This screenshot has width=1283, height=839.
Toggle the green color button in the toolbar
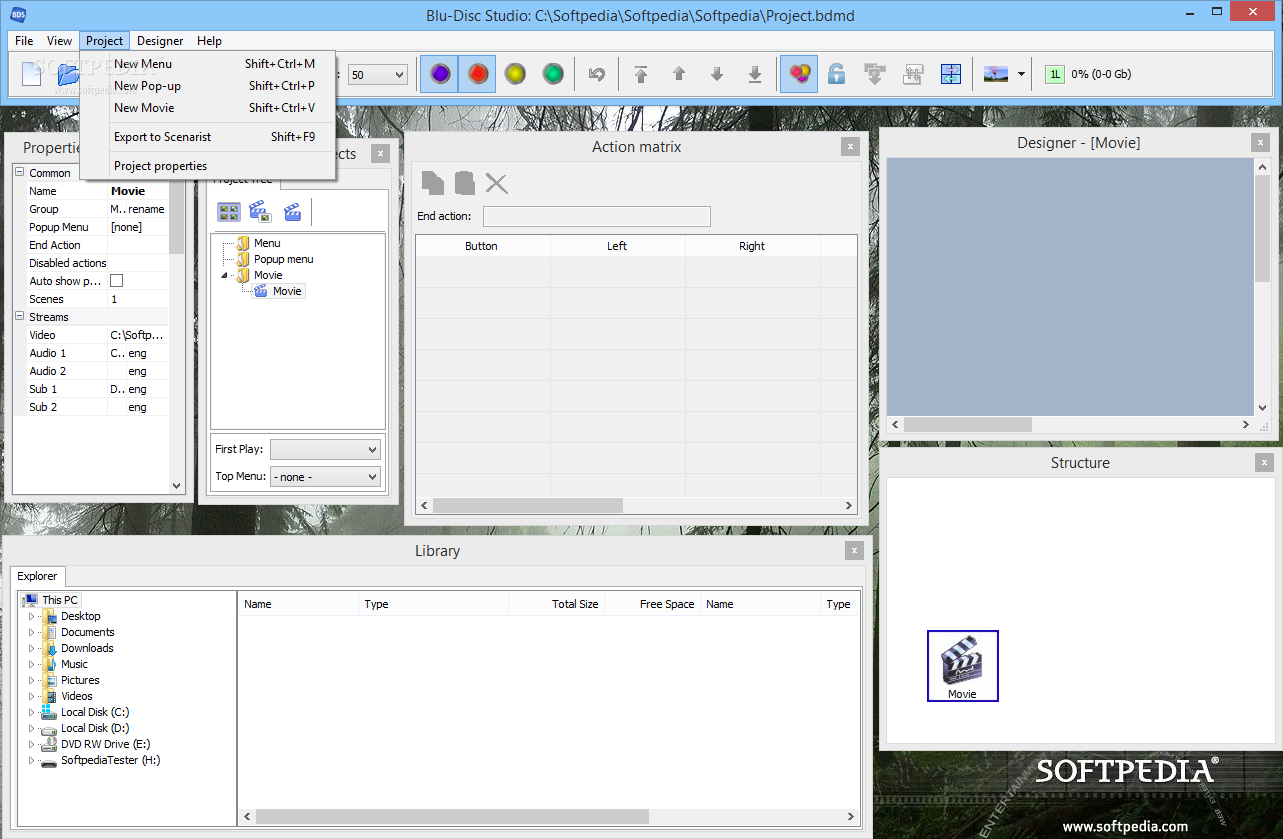pyautogui.click(x=553, y=74)
